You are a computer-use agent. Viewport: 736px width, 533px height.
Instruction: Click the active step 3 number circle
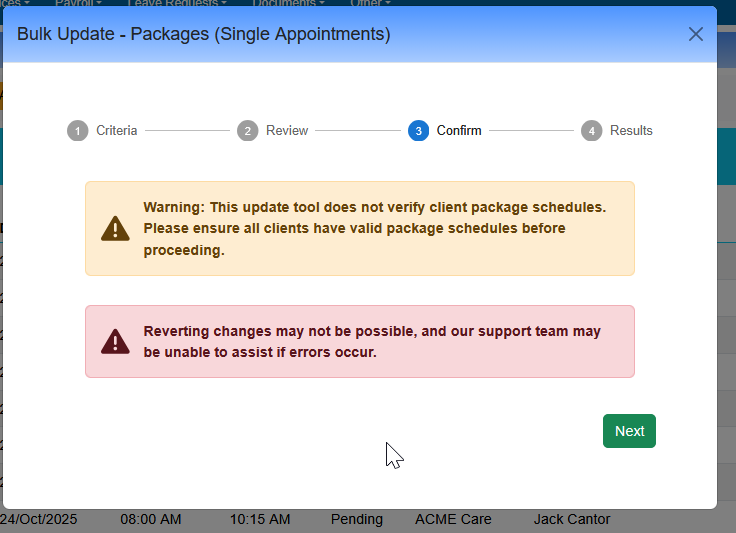click(x=418, y=131)
